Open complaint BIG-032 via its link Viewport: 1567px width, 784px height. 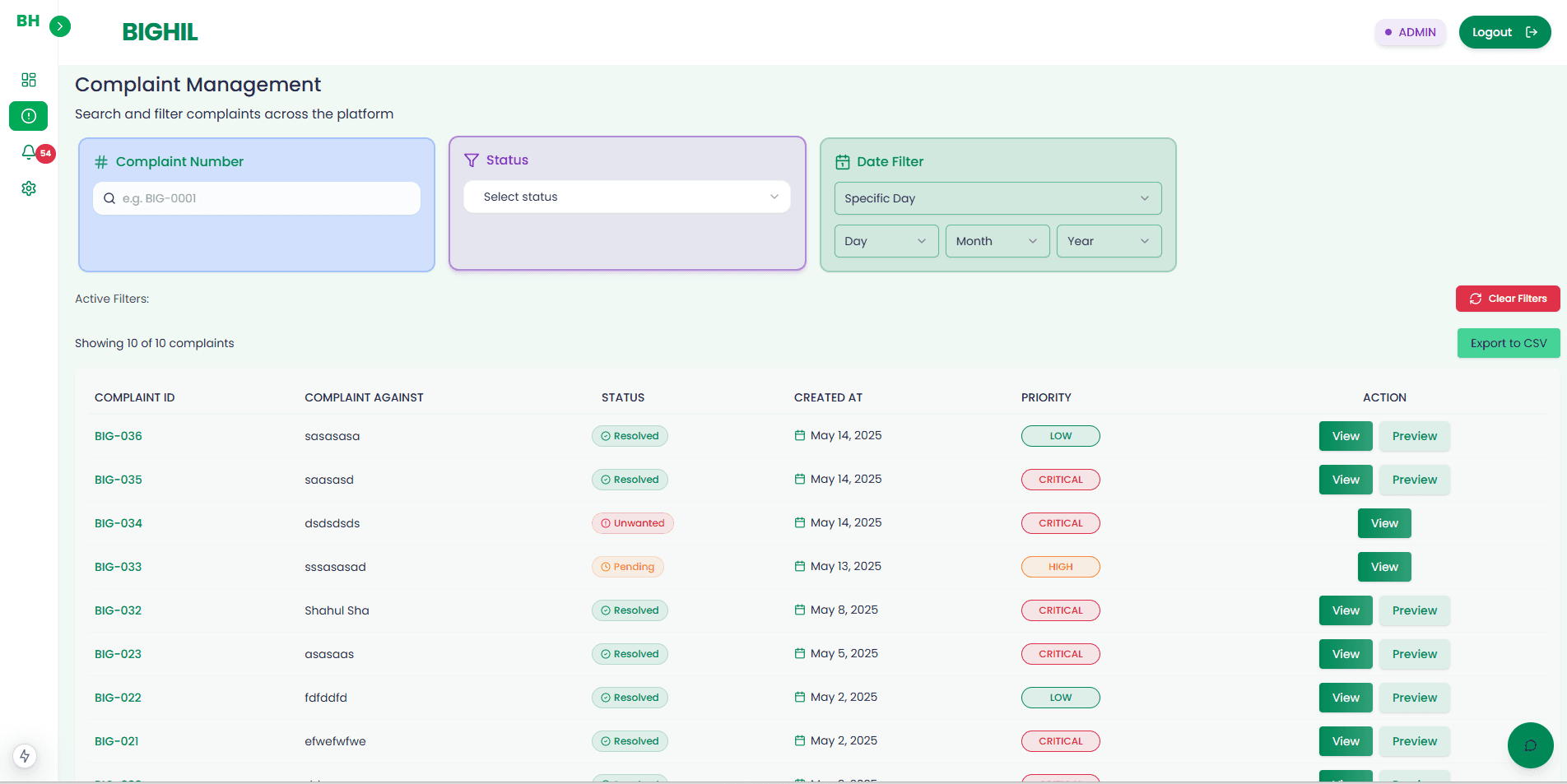(118, 610)
